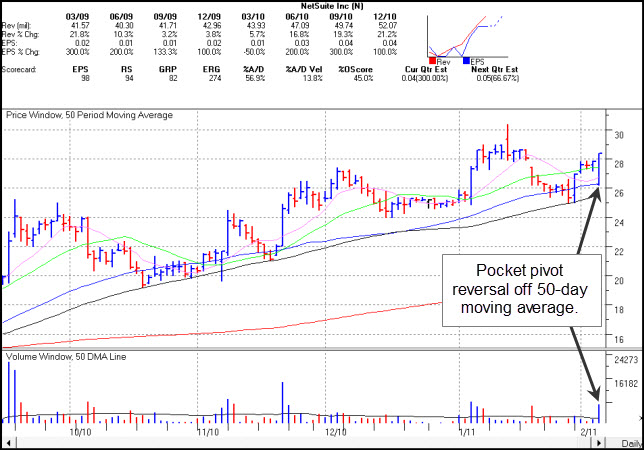Select the 06/09 quarter column header
Screen dimensions: 644x450
tap(121, 16)
